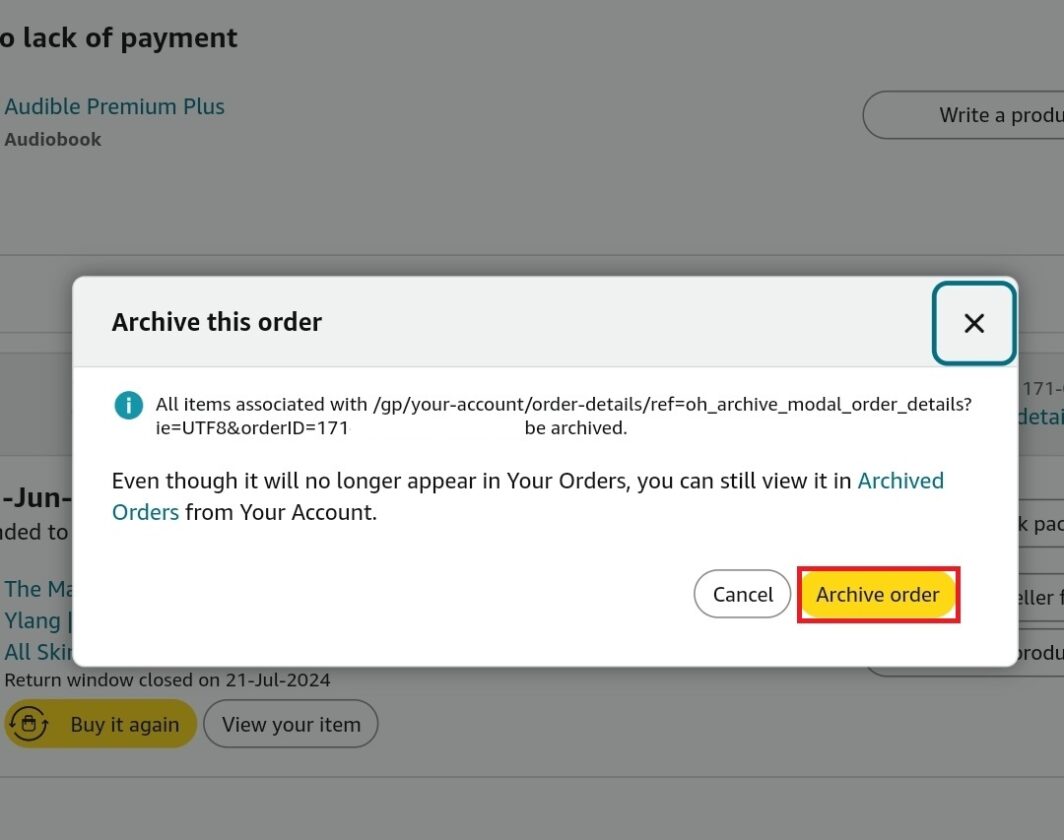Click Cancel to keep the order
The width and height of the screenshot is (1064, 840).
click(x=742, y=594)
